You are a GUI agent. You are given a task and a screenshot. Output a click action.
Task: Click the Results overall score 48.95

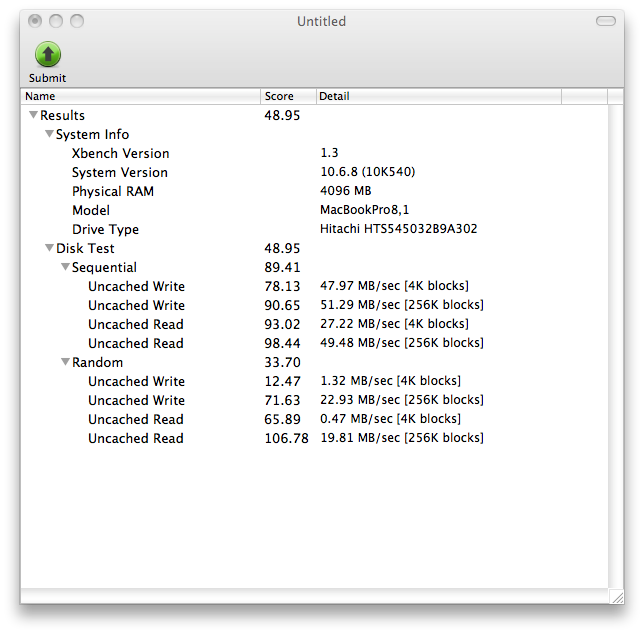click(x=282, y=115)
